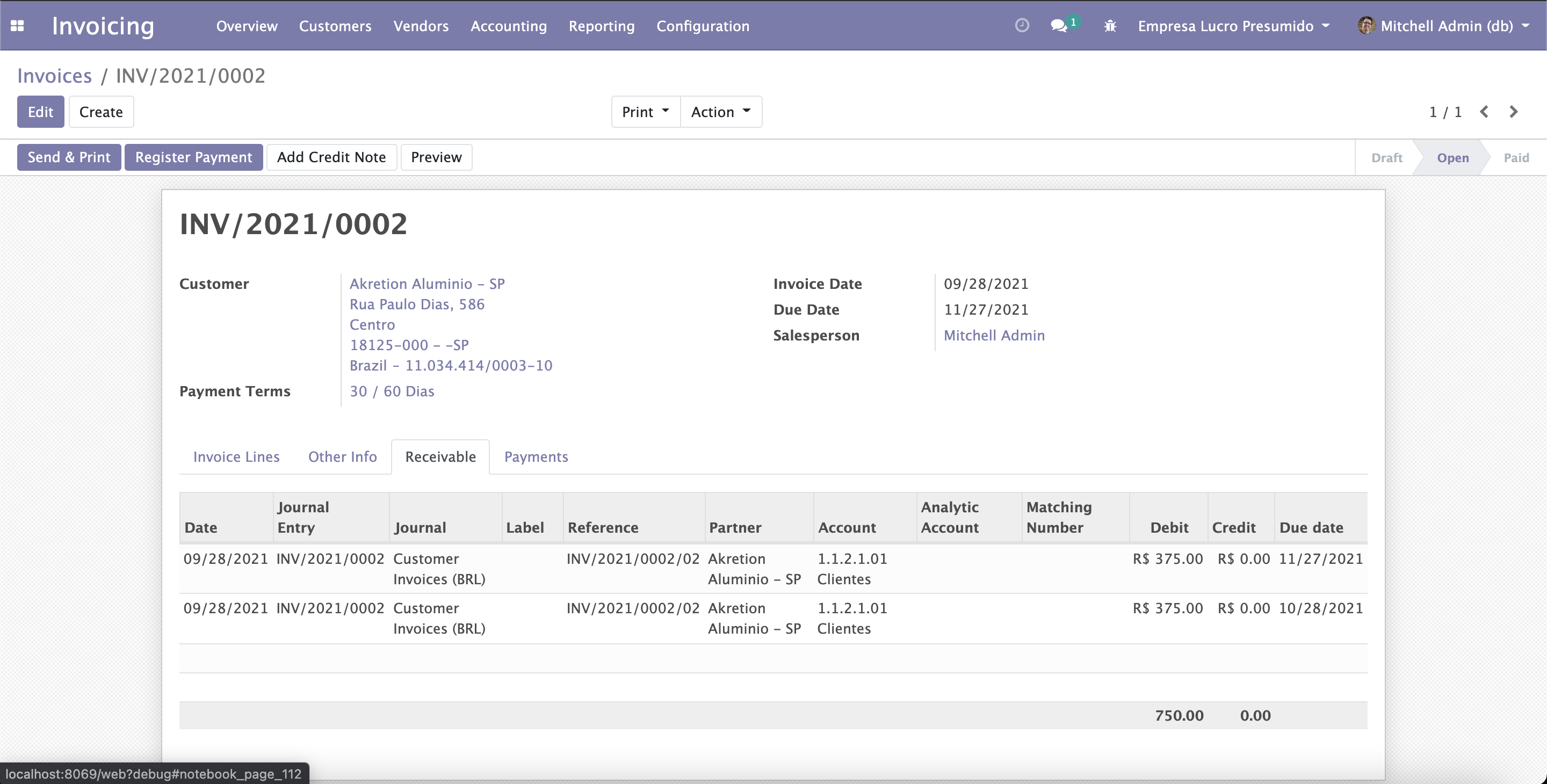Viewport: 1547px width, 784px height.
Task: Click the user avatar Mitchell Admin icon
Action: (x=1367, y=25)
